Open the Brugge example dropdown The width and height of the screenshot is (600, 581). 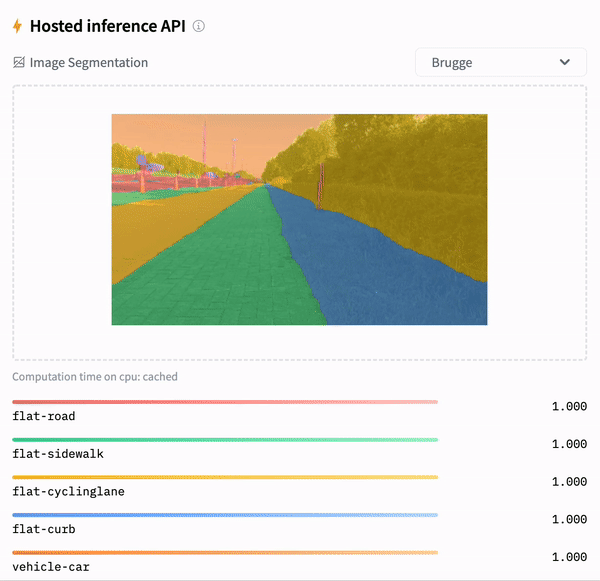500,62
